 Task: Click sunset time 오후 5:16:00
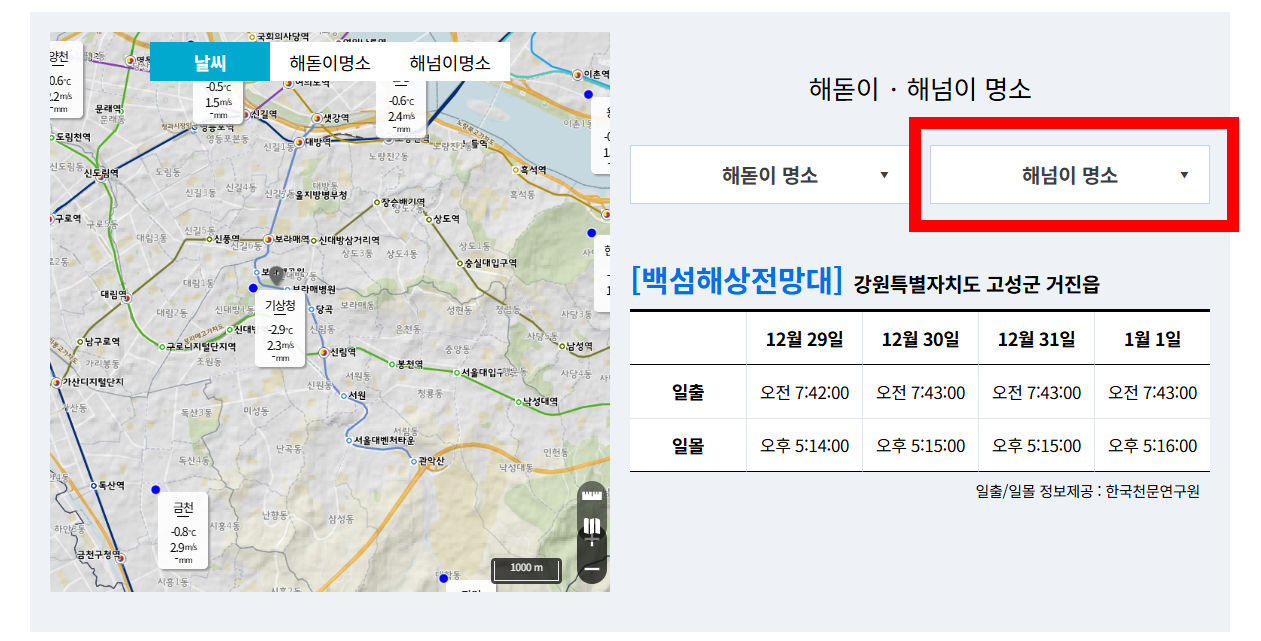(1152, 446)
